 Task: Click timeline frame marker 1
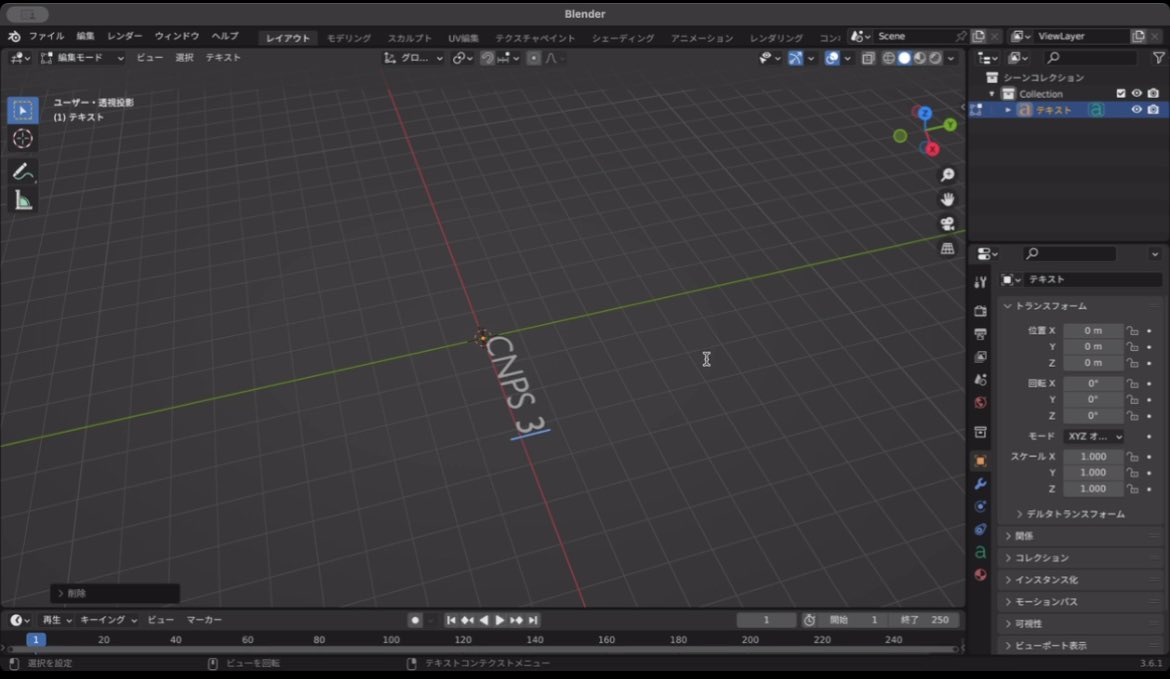click(x=35, y=639)
